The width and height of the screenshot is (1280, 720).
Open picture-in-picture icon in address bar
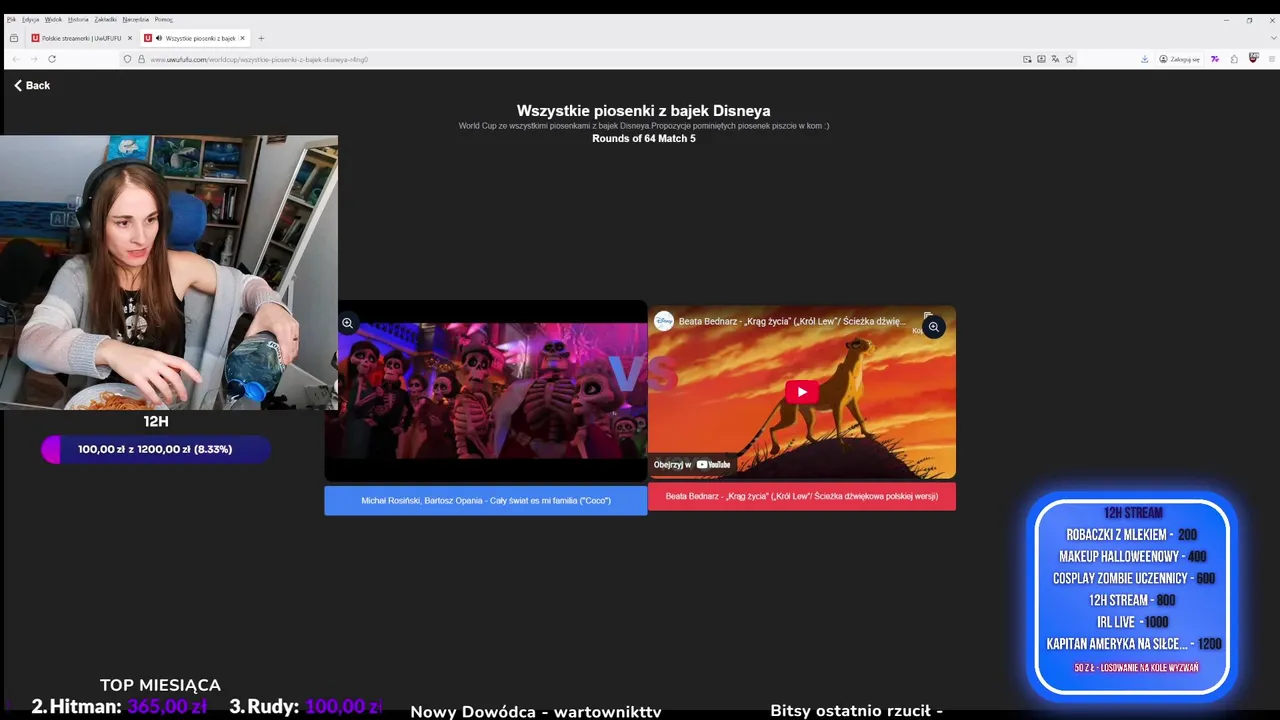click(1027, 59)
